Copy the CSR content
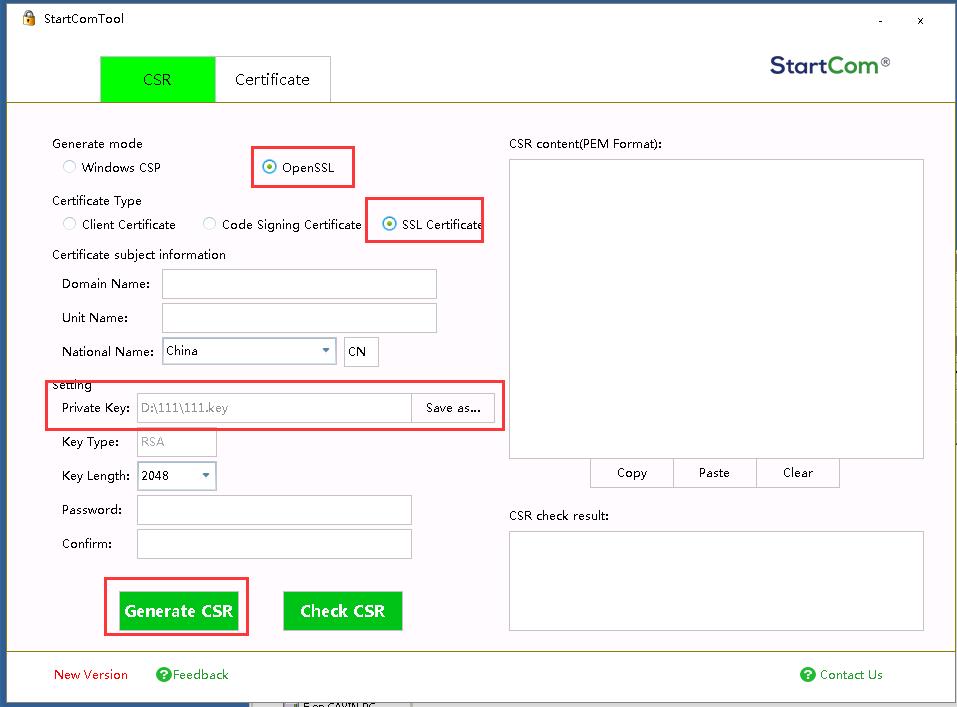The height and width of the screenshot is (707, 957). [x=631, y=473]
